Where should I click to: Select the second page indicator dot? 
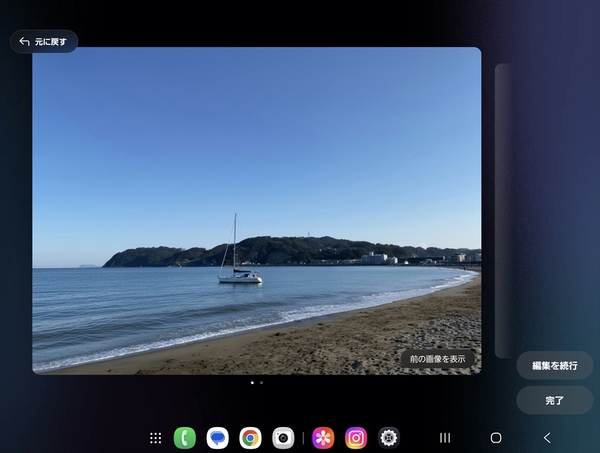pos(261,383)
